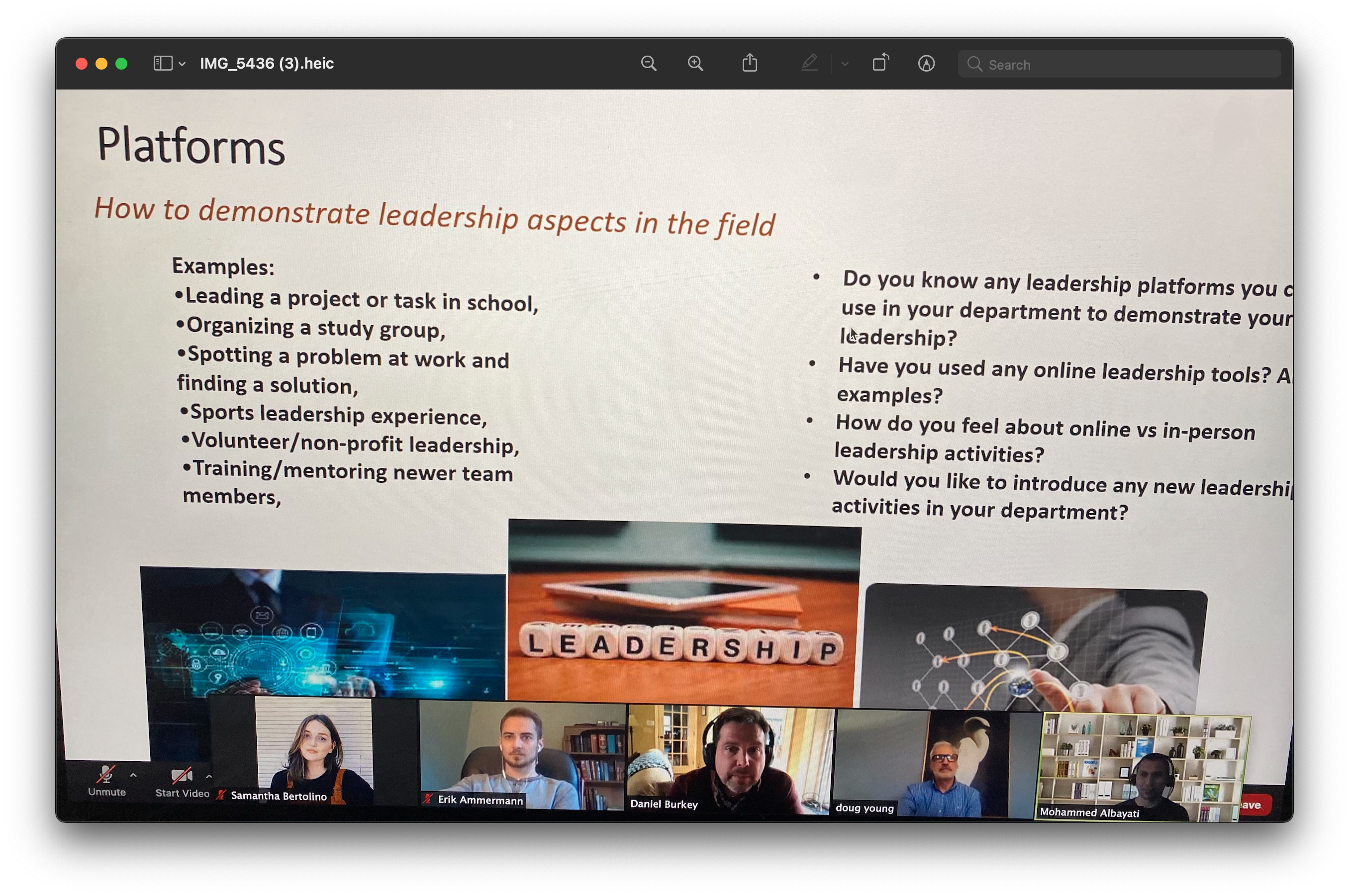Click the Platforms slide heading
Viewport: 1349px width, 896px height.
[191, 146]
